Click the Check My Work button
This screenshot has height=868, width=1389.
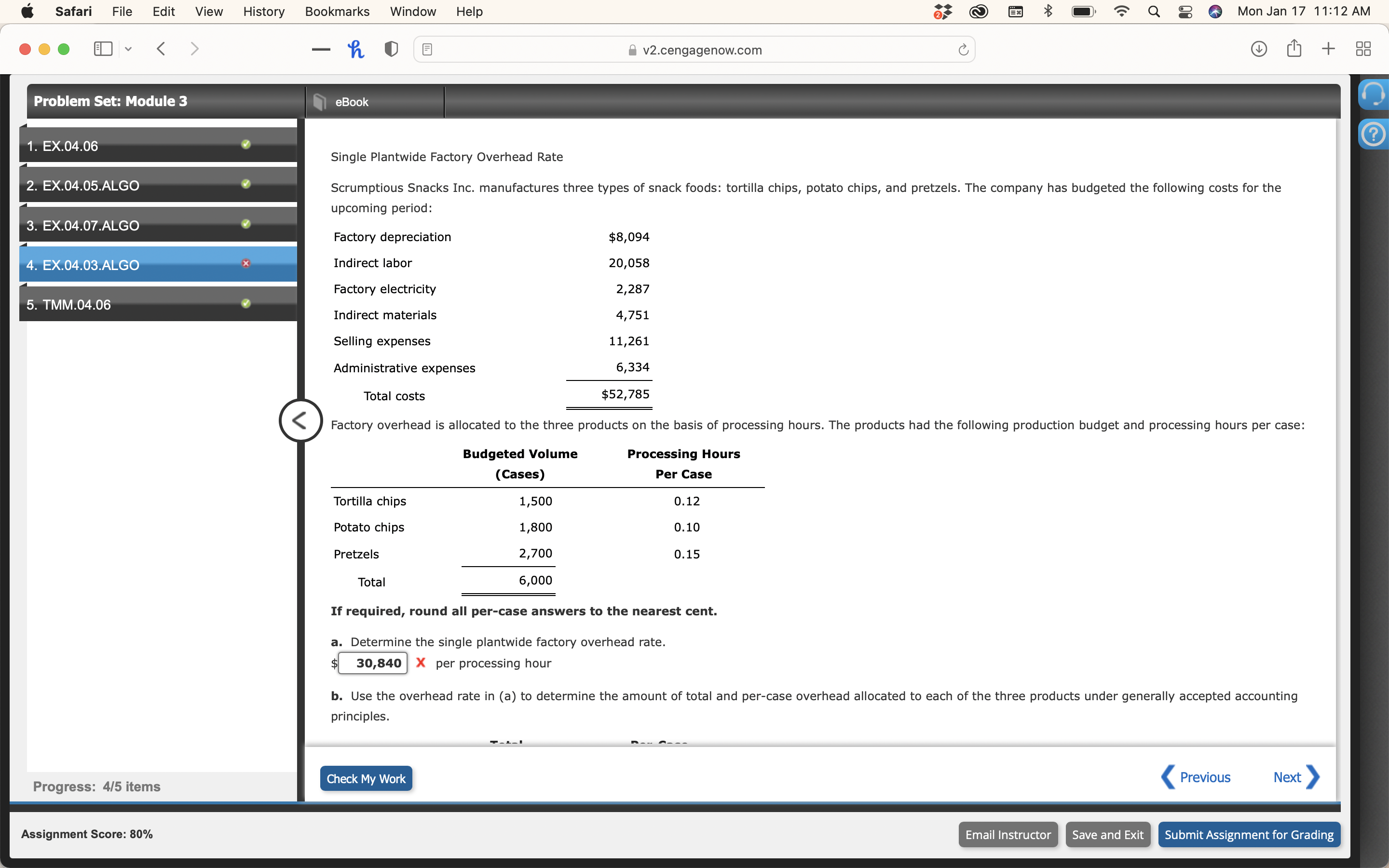[366, 778]
